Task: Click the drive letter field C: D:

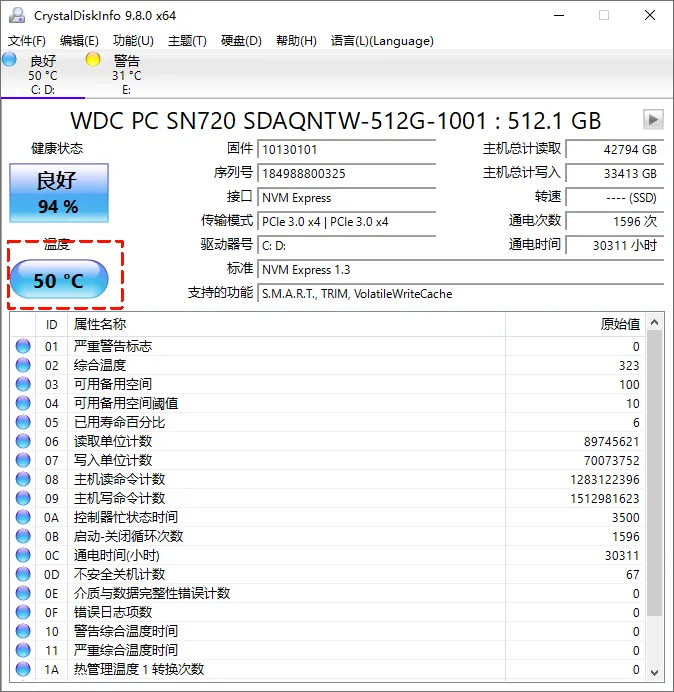Action: (346, 245)
